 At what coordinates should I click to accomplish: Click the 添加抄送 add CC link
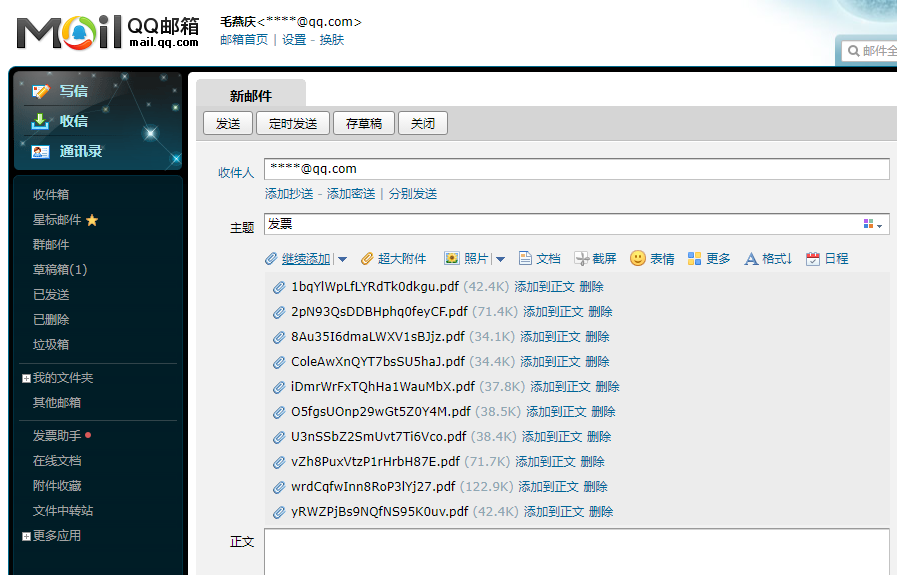289,194
